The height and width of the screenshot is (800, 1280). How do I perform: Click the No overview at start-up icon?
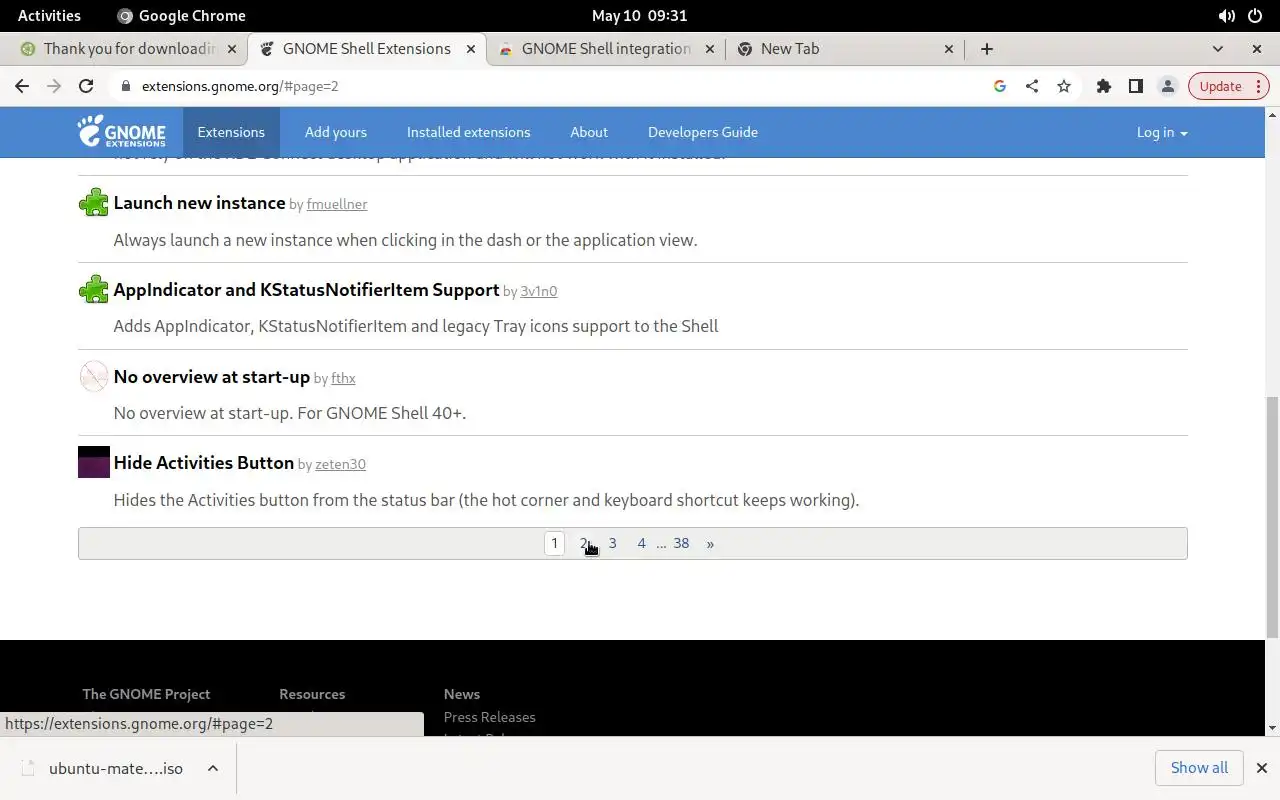tap(94, 376)
